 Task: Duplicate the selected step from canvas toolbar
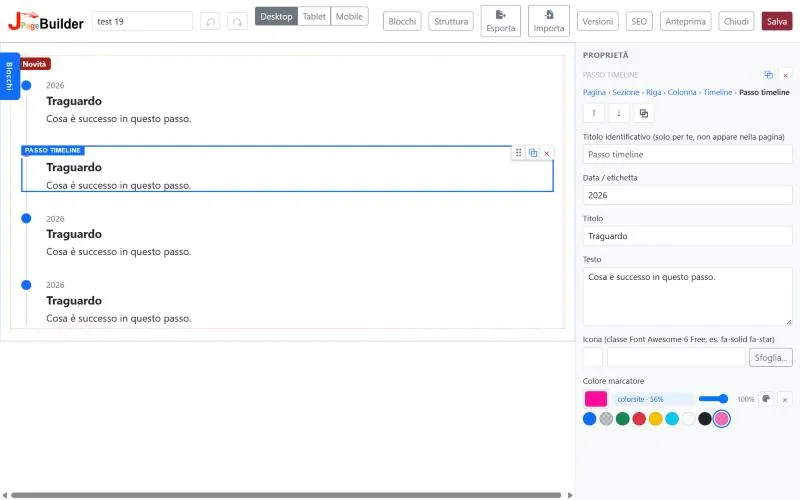tap(533, 153)
